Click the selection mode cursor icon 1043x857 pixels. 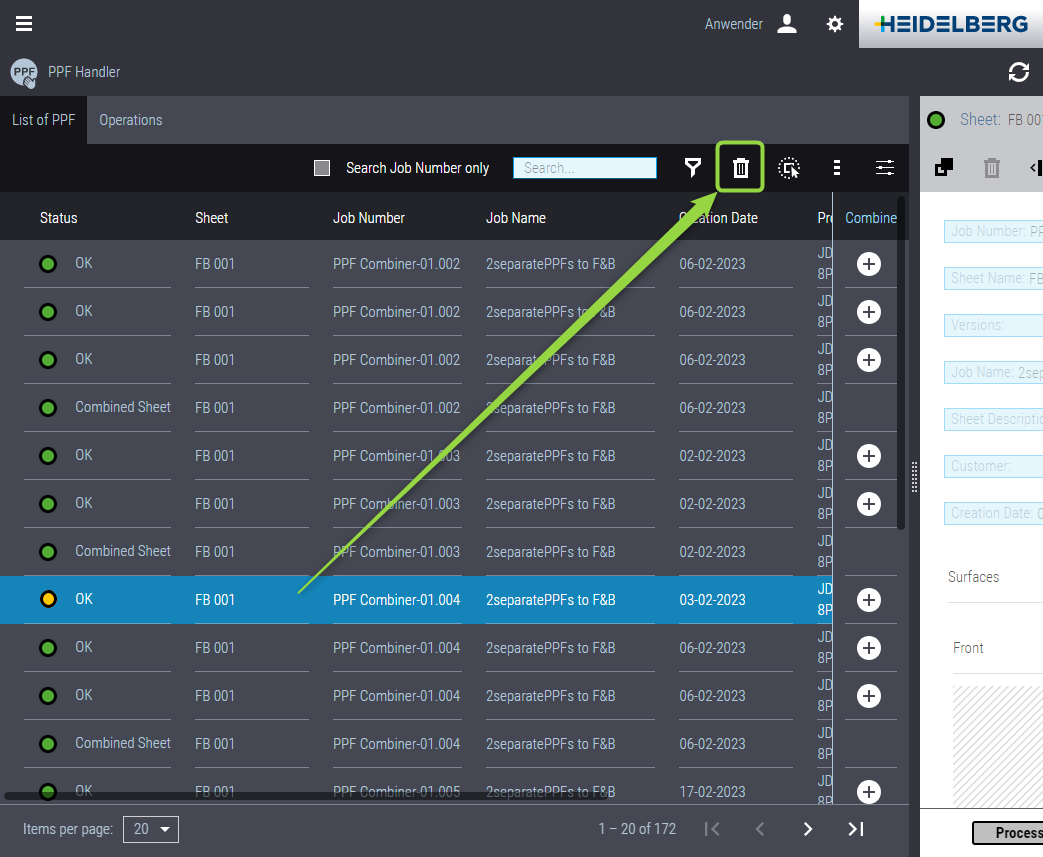click(789, 168)
